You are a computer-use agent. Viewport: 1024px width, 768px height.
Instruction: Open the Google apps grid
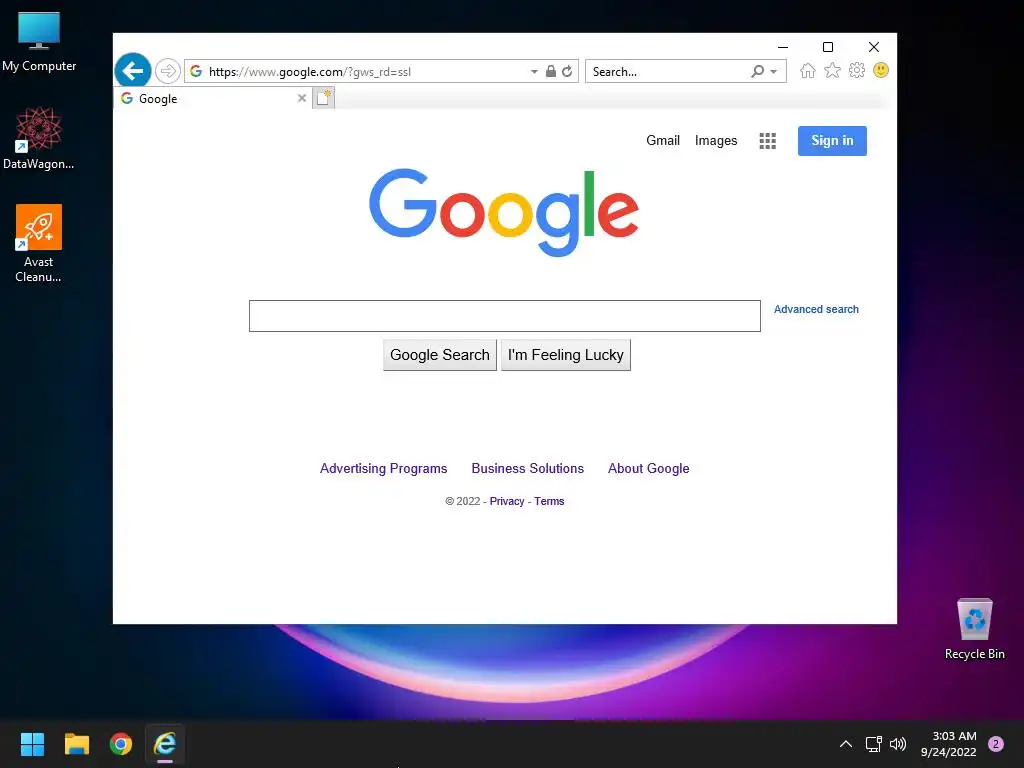768,141
